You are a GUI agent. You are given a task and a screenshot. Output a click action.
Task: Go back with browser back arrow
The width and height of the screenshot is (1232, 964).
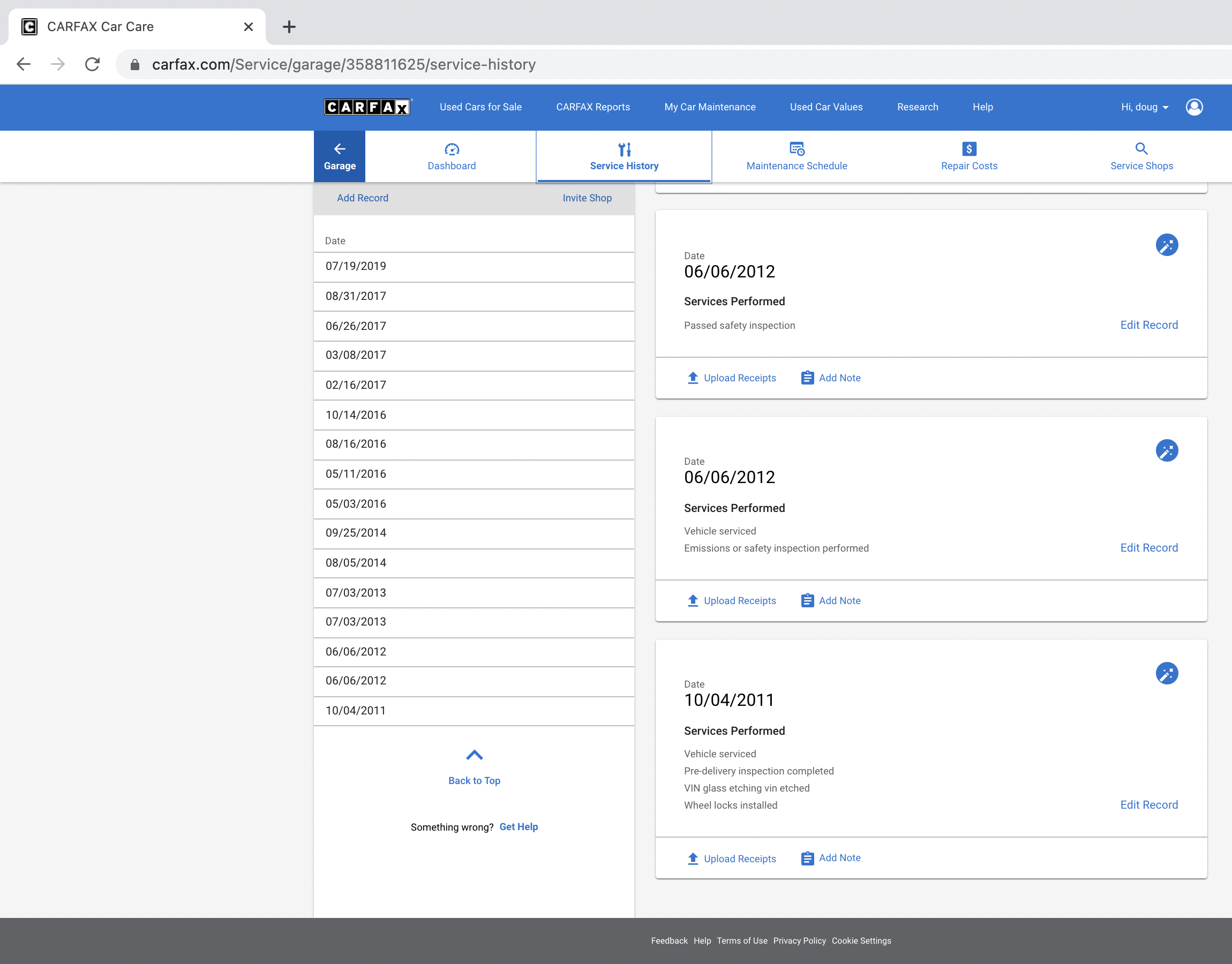(x=24, y=64)
